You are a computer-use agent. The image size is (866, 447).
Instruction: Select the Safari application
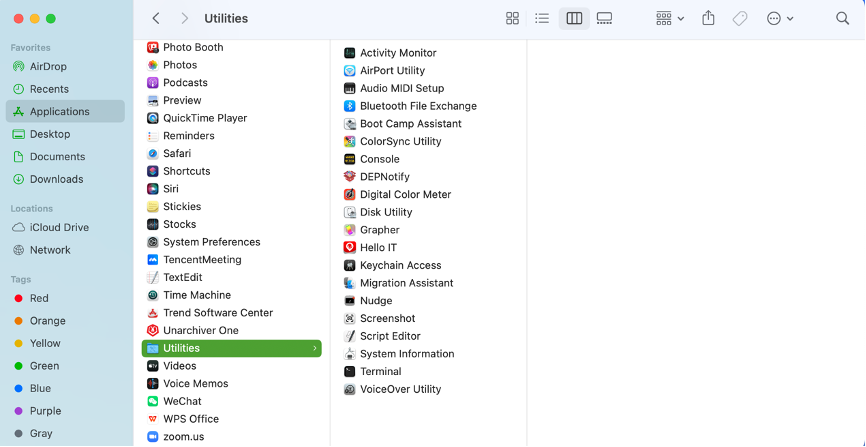[x=176, y=153]
